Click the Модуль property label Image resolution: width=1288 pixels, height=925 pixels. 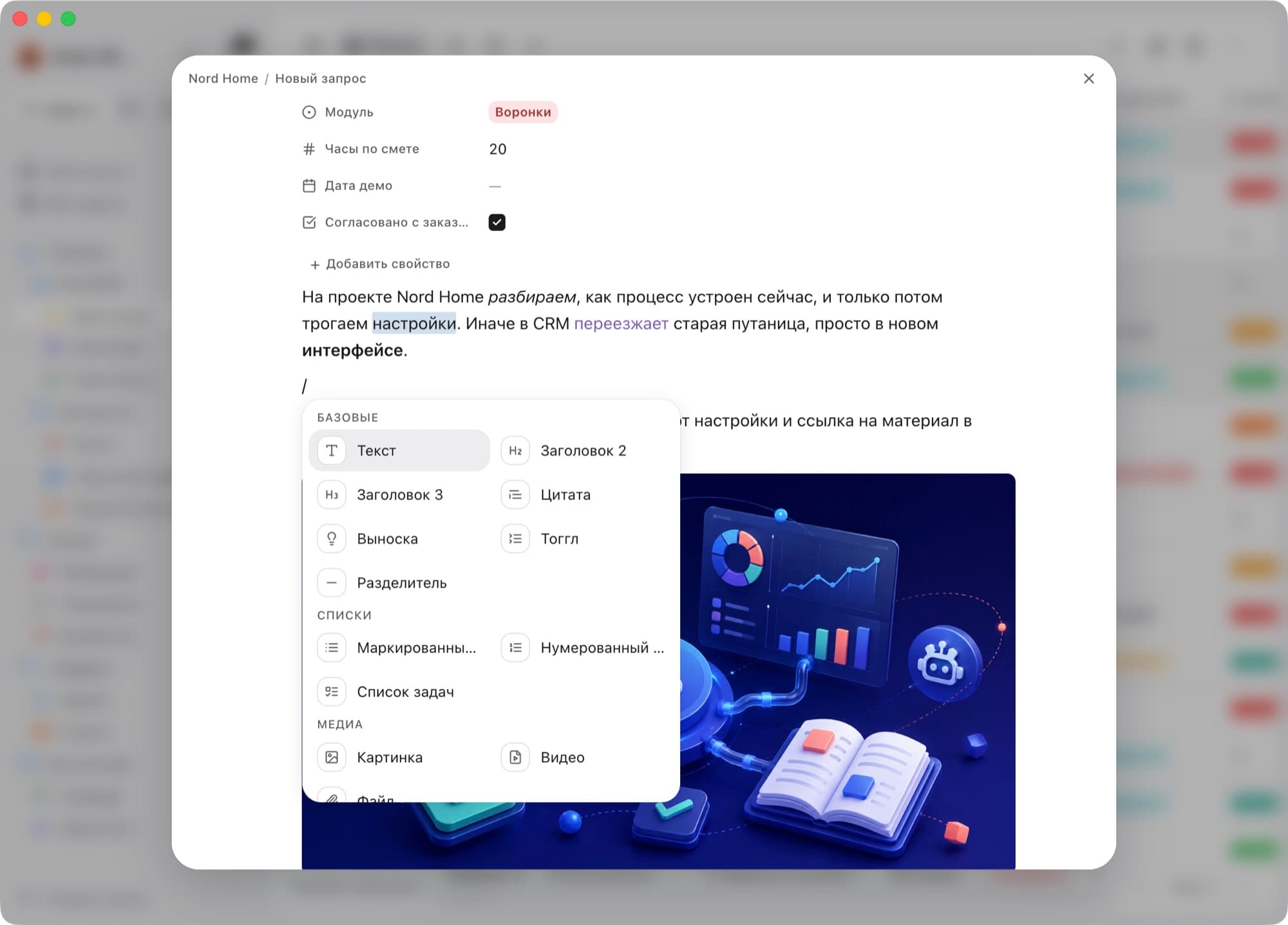tap(349, 112)
